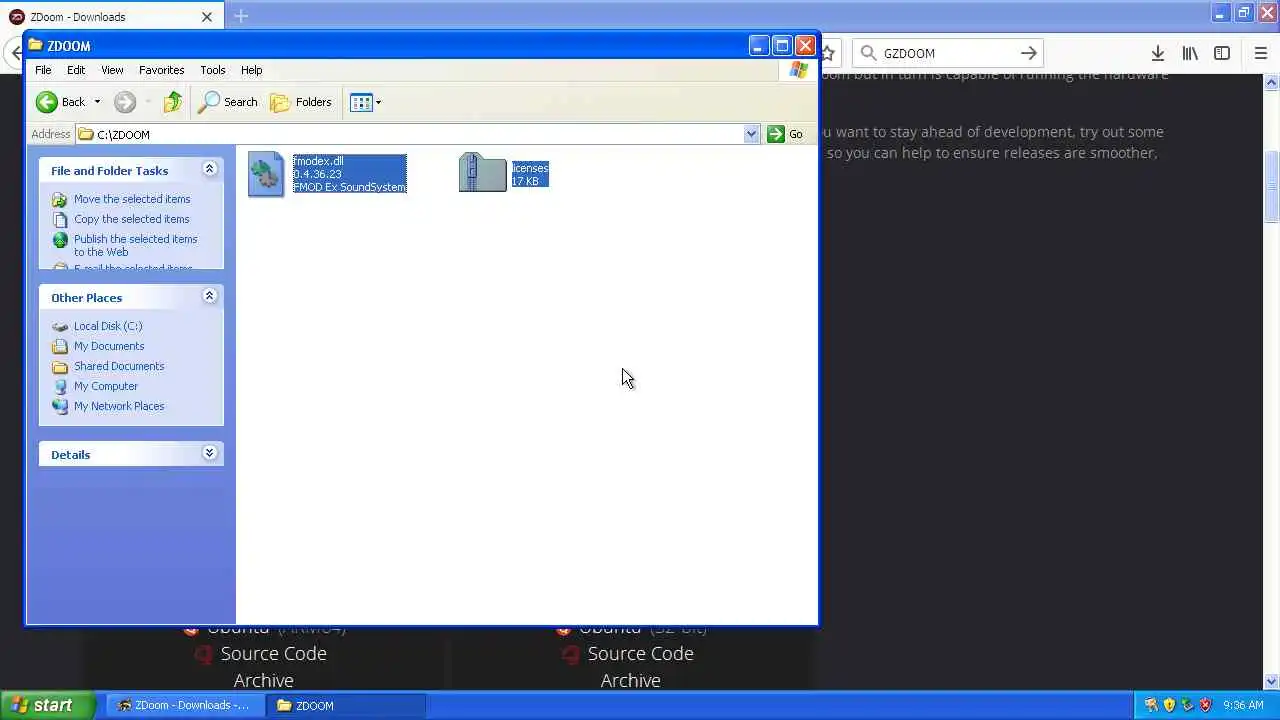Collapse the Other Places panel
1280x720 pixels.
point(209,296)
